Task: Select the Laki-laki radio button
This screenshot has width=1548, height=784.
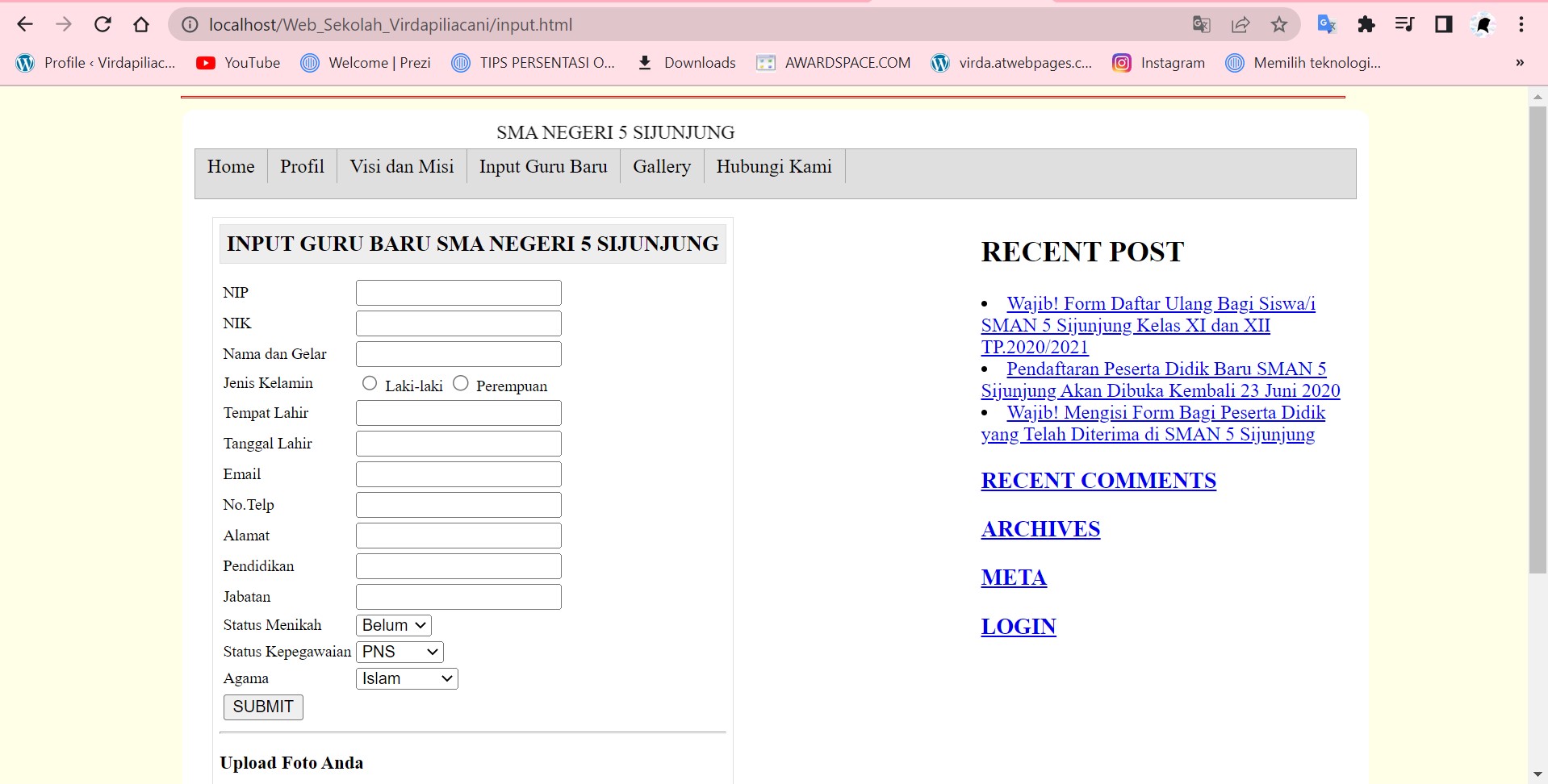Action: [x=370, y=383]
